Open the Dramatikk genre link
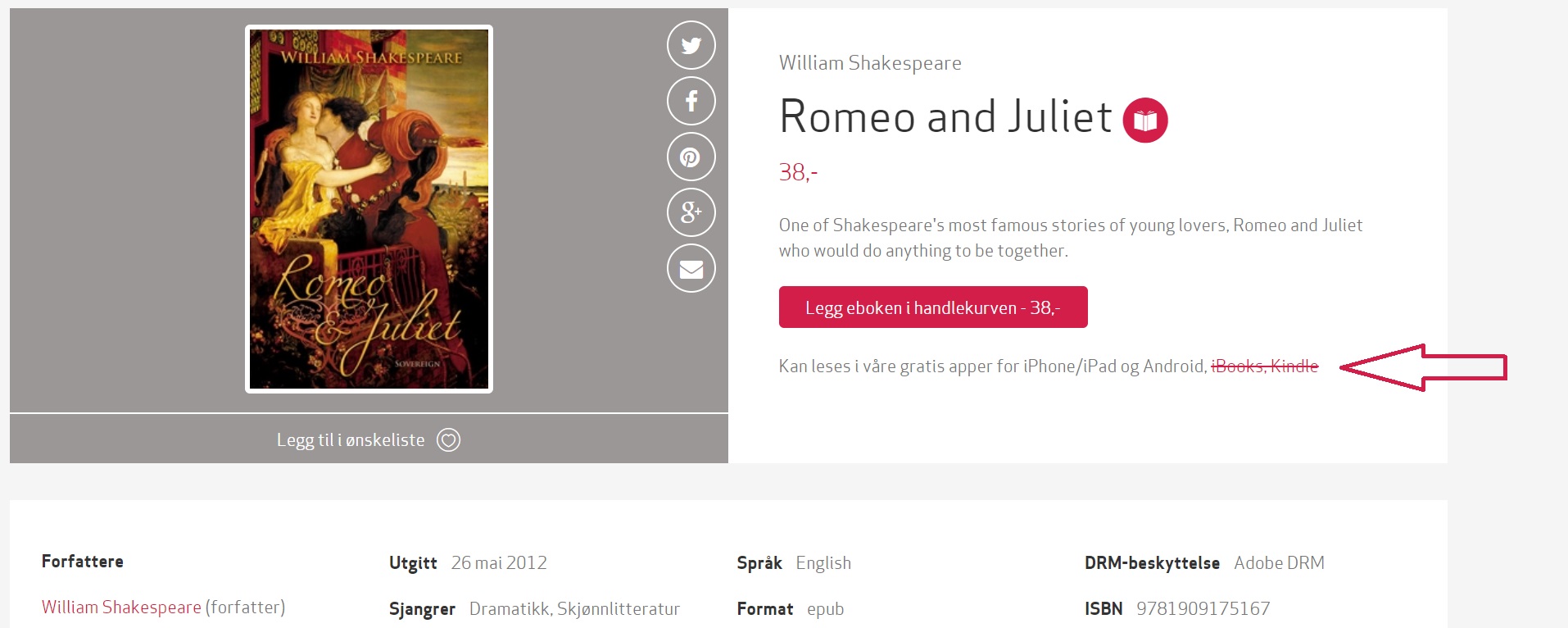Screen dimensions: 1568x628 tap(509, 609)
